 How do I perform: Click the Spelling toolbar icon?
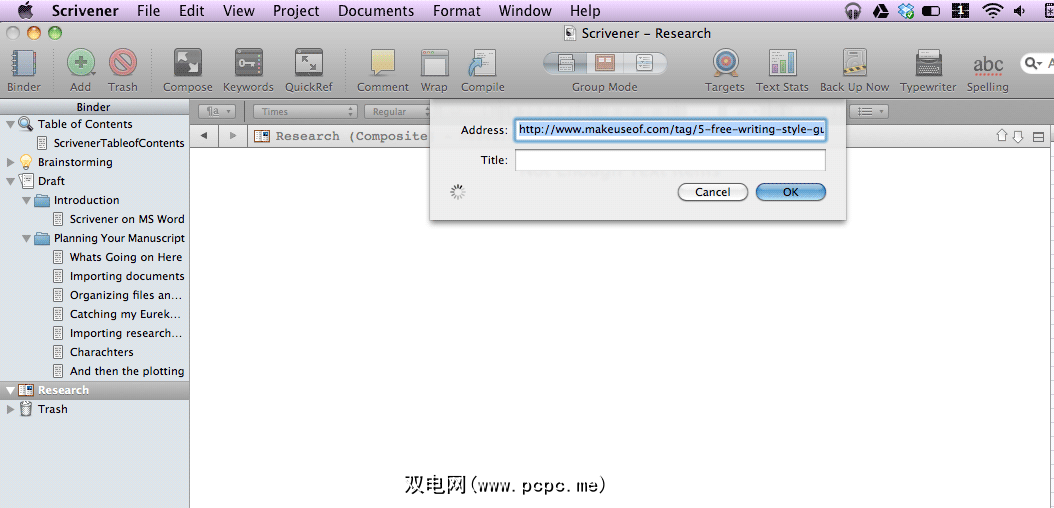point(987,66)
